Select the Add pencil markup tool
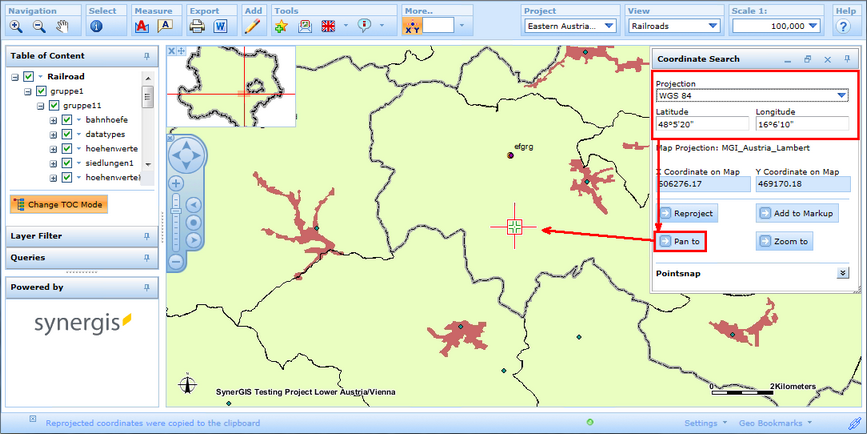Viewport: 867px width, 434px height. point(253,26)
